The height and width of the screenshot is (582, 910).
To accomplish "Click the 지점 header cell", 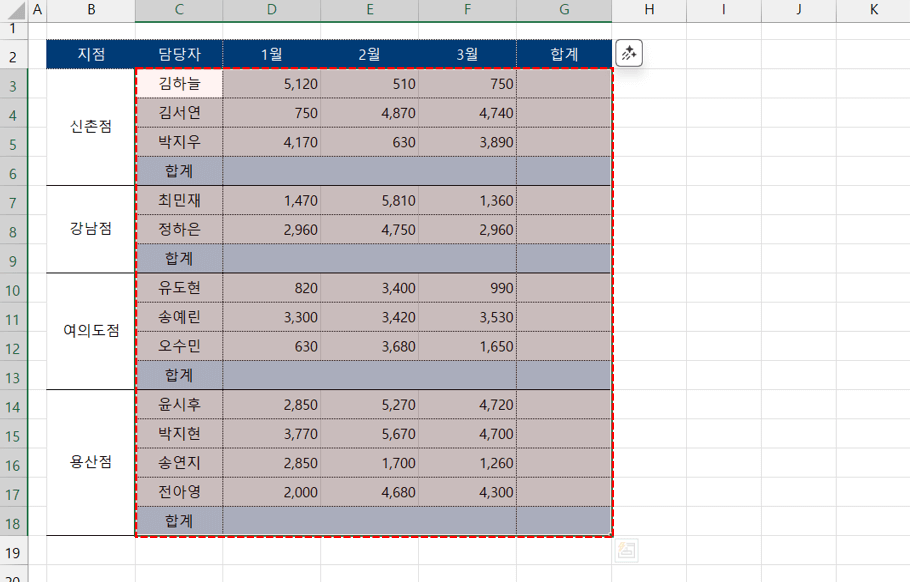I will coord(91,54).
